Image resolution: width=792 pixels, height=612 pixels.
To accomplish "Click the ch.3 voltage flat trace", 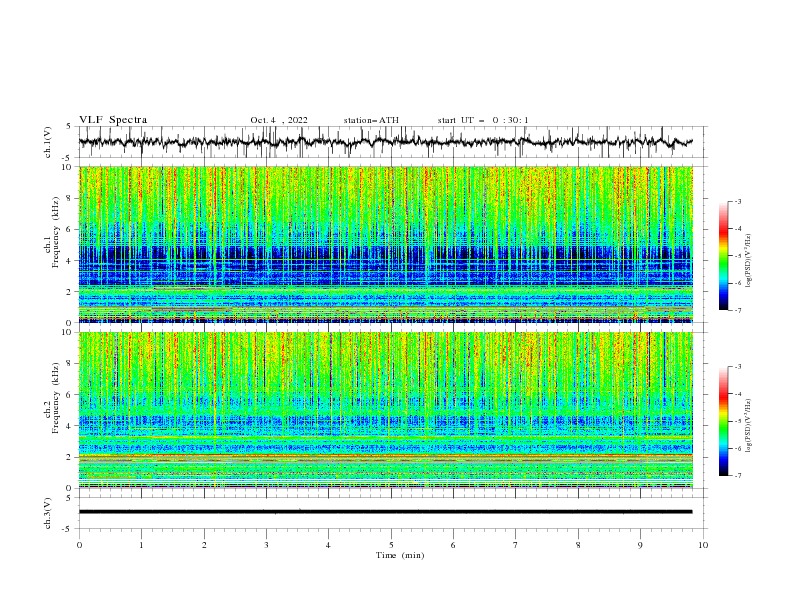I will pos(385,512).
